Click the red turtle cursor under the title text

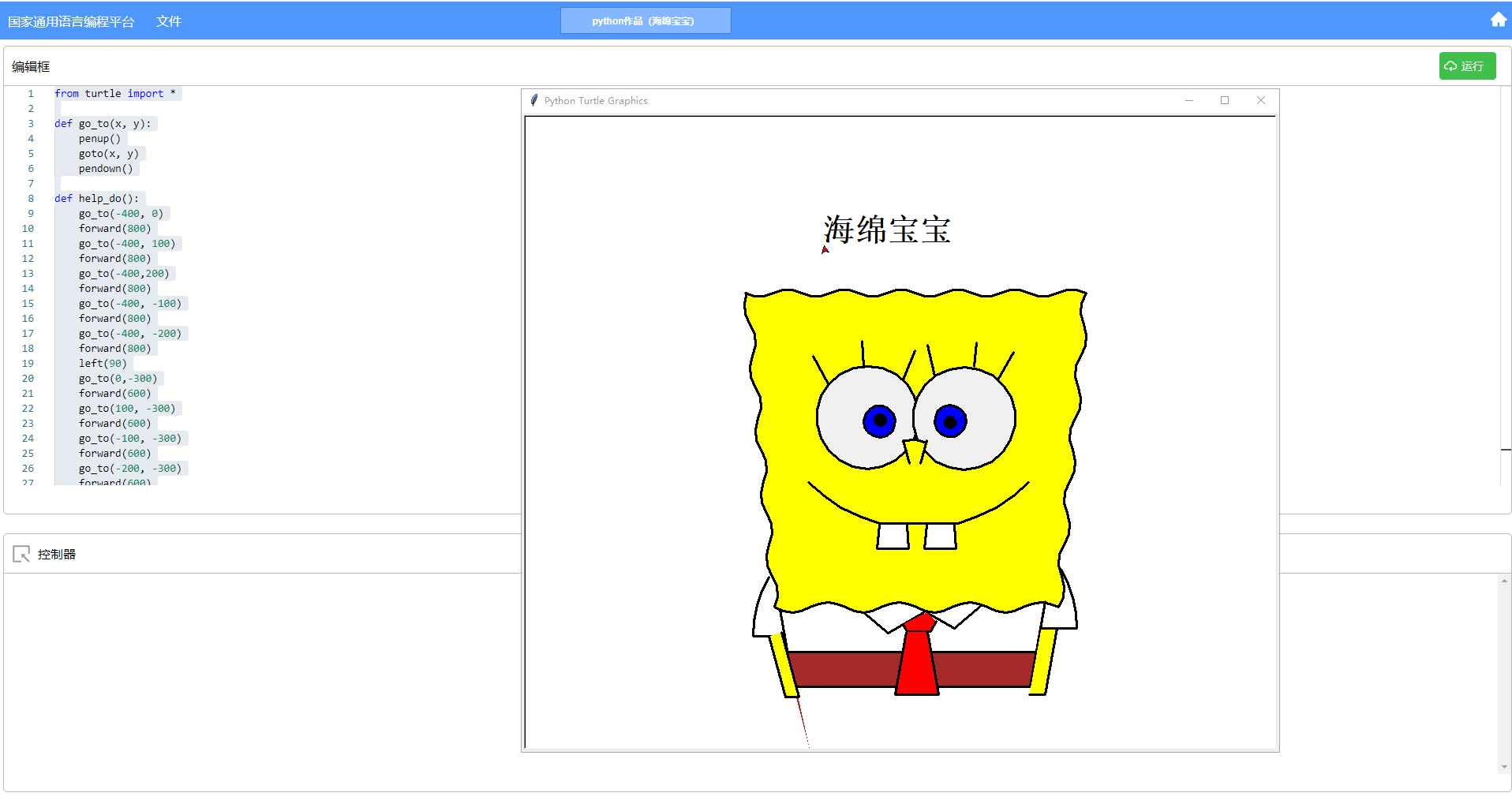pyautogui.click(x=825, y=250)
